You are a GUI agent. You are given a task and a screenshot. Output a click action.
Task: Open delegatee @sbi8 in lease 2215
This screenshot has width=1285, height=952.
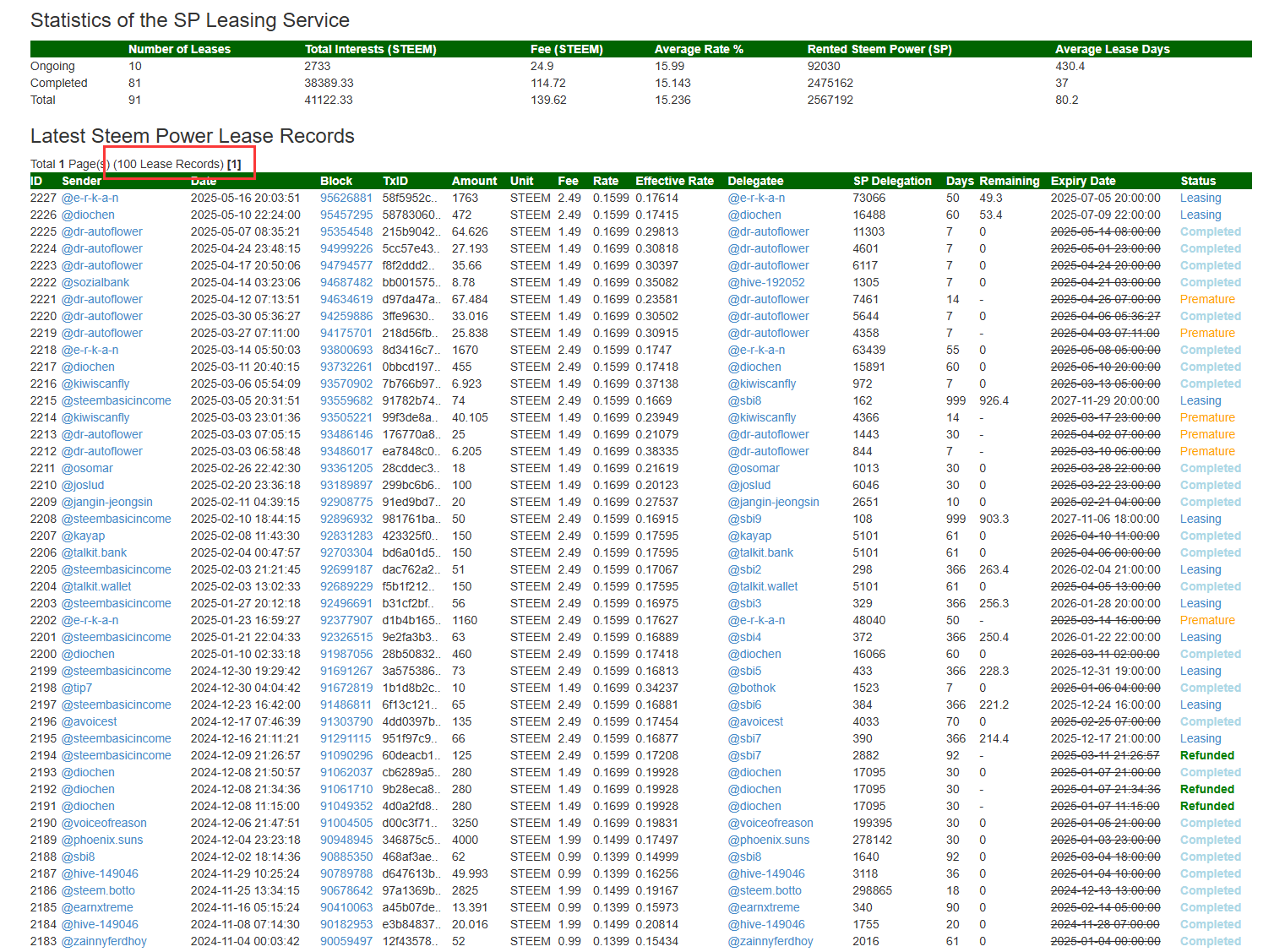point(744,400)
